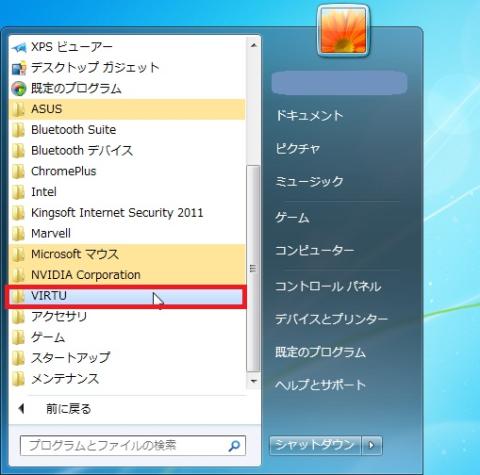480x475 pixels.
Task: Expand the スタートアップ folder
Action: pos(127,358)
